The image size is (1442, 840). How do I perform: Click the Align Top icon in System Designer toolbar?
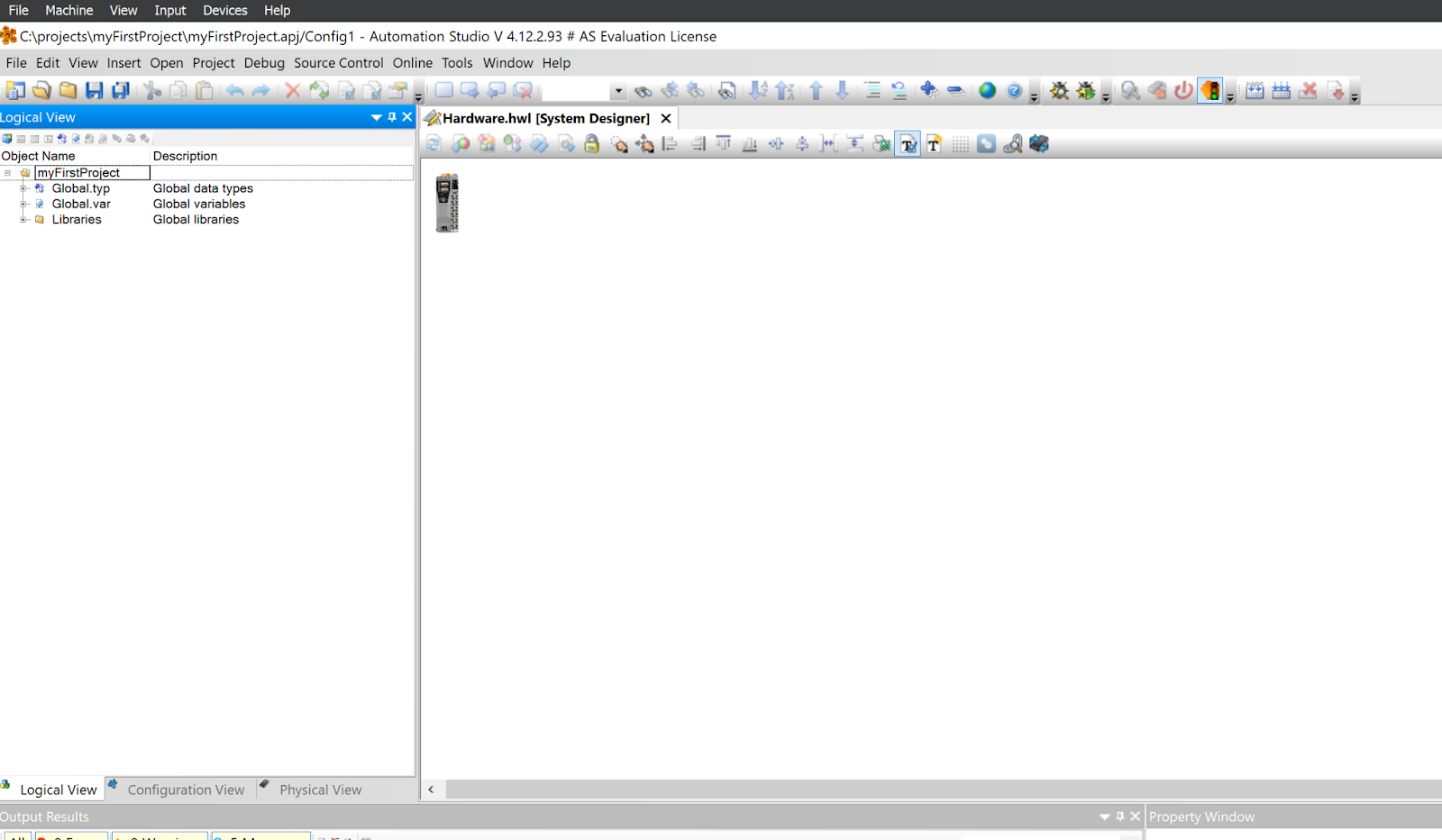724,144
